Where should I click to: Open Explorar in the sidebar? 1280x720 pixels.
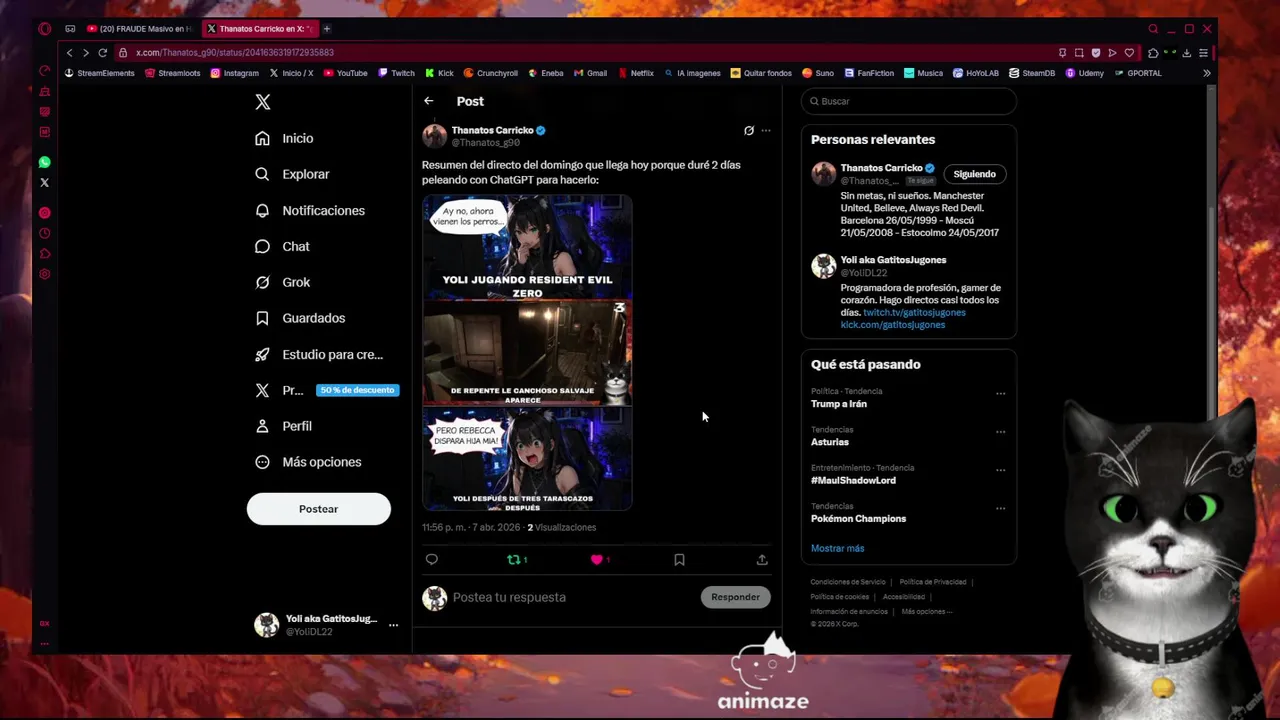pyautogui.click(x=292, y=174)
